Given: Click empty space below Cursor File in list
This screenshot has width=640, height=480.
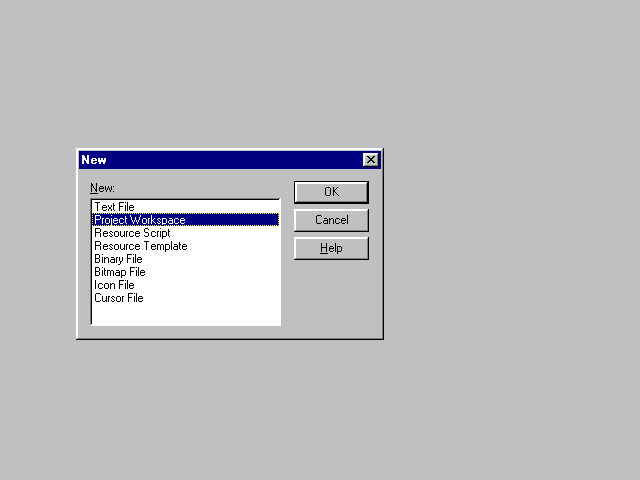Looking at the screenshot, I should pyautogui.click(x=185, y=314).
